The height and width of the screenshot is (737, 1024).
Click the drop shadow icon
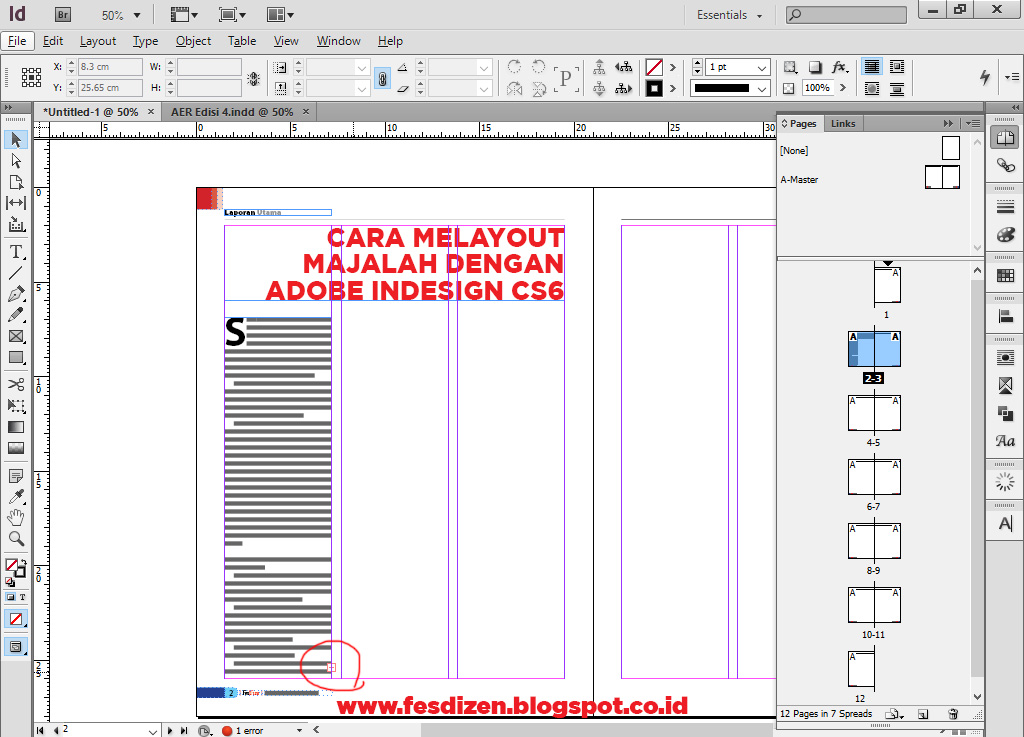(815, 67)
